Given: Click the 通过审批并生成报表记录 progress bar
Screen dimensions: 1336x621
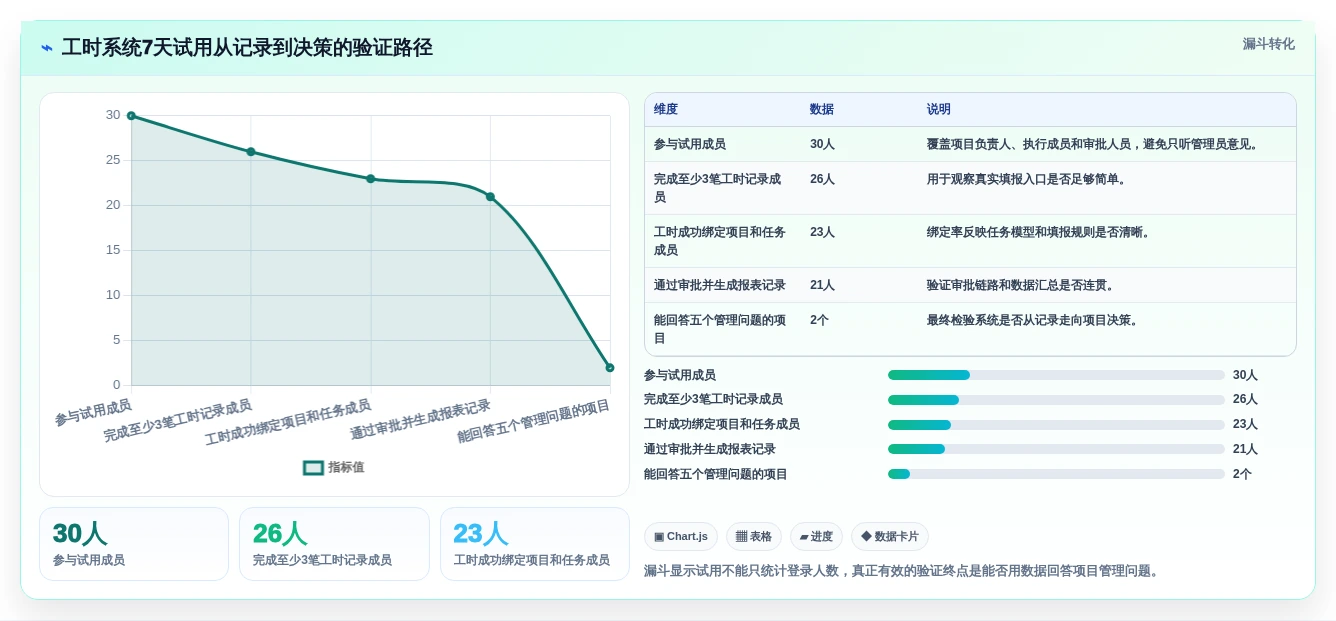Looking at the screenshot, I should click(x=1056, y=449).
